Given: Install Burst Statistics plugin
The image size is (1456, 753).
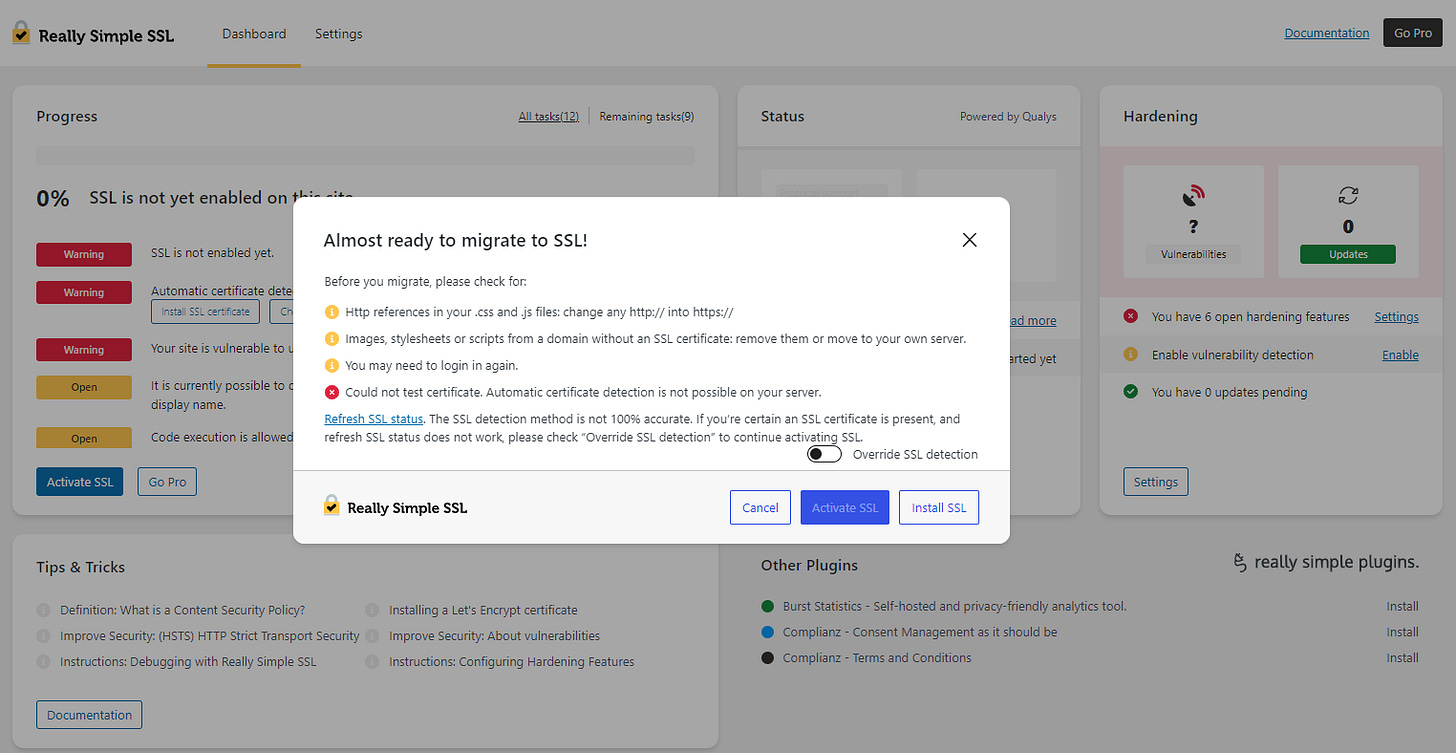Looking at the screenshot, I should (1402, 606).
